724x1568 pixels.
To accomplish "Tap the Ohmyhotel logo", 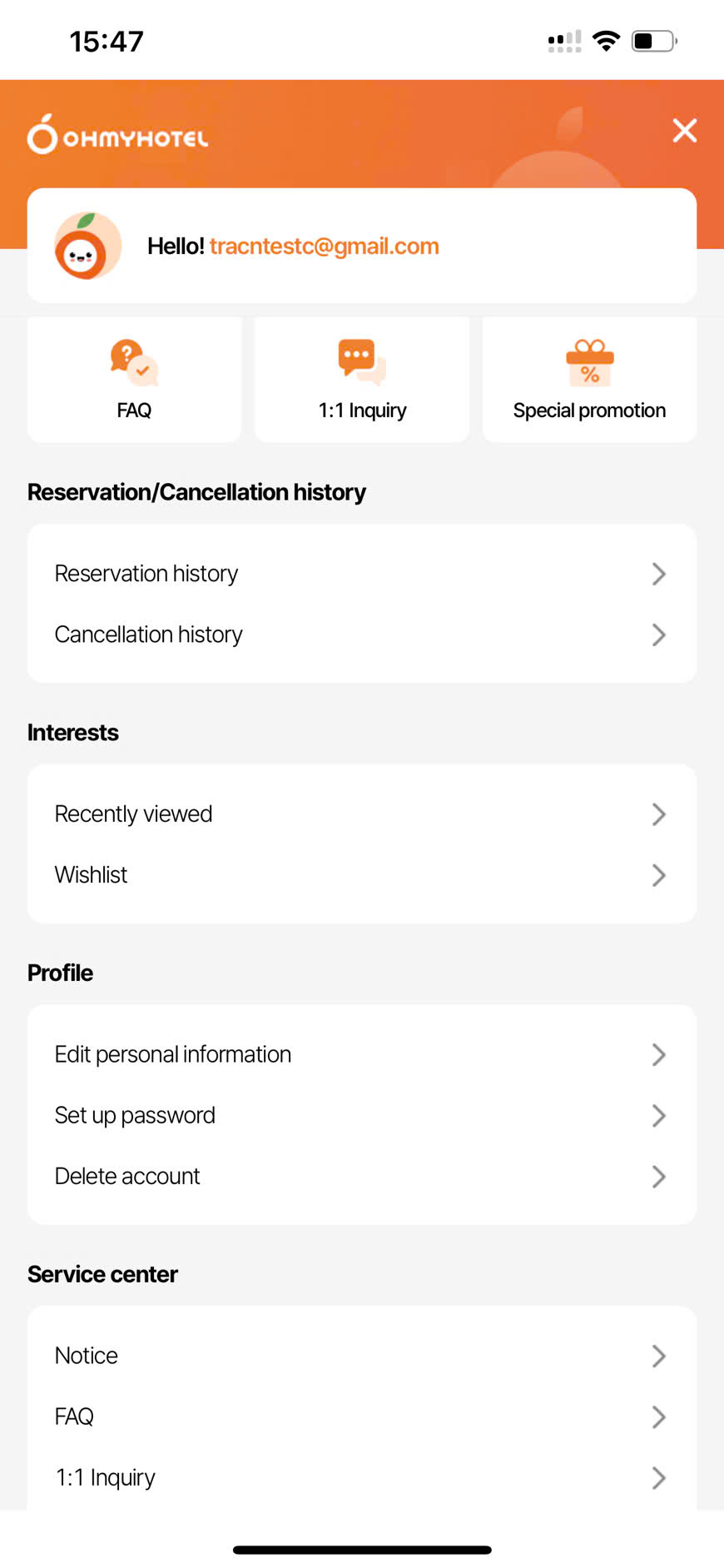I will click(117, 135).
